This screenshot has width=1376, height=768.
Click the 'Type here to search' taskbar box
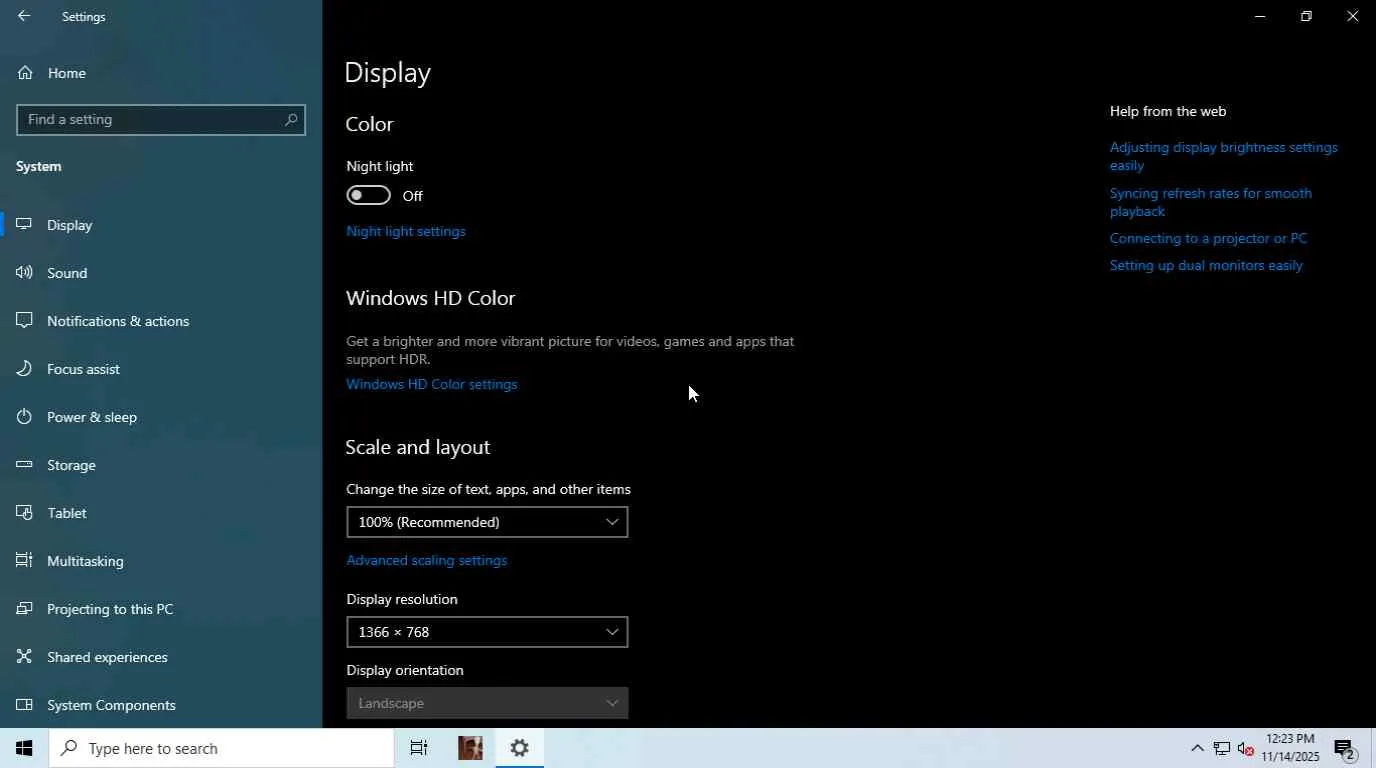pyautogui.click(x=222, y=748)
